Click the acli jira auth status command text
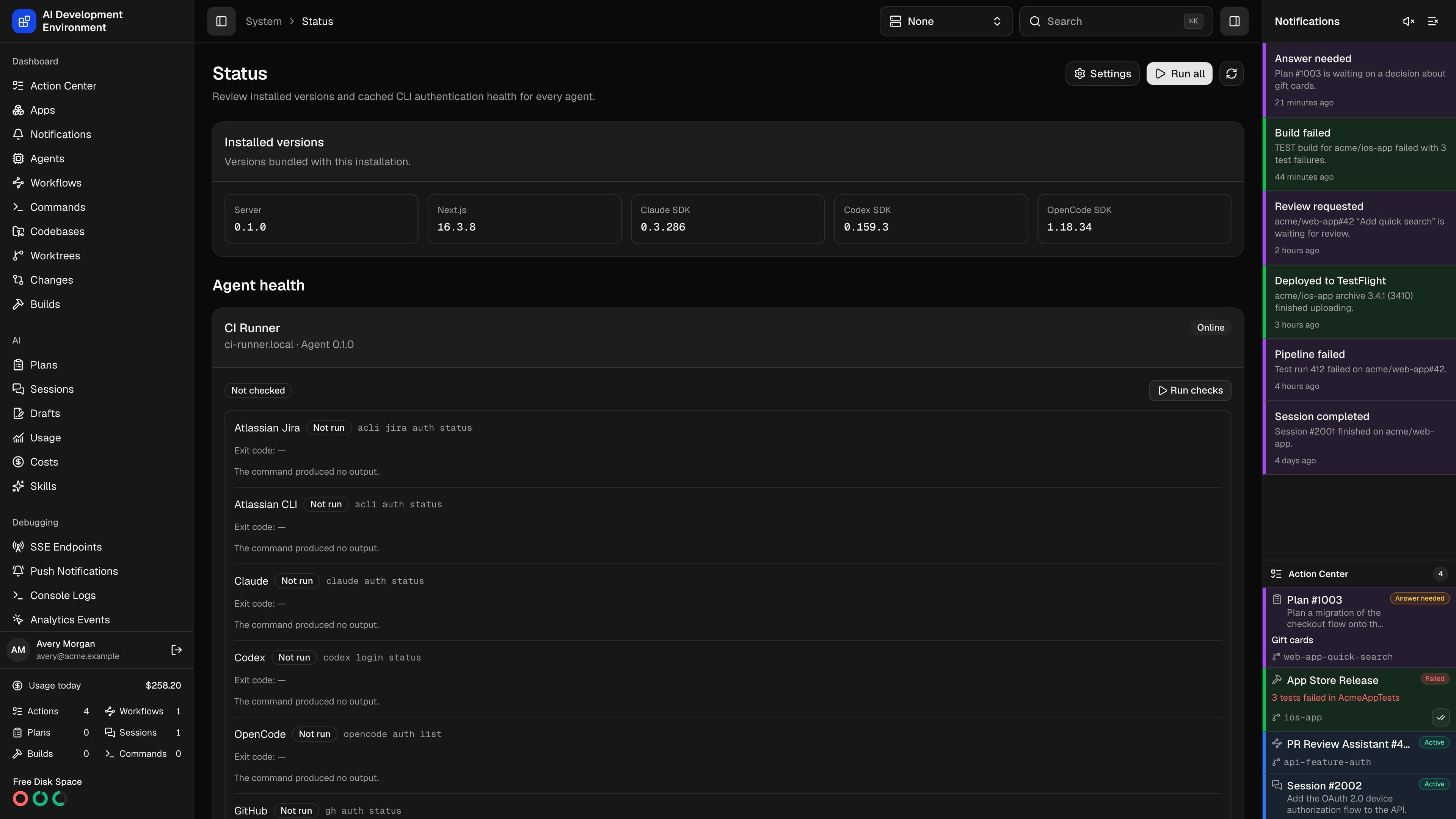 (414, 428)
